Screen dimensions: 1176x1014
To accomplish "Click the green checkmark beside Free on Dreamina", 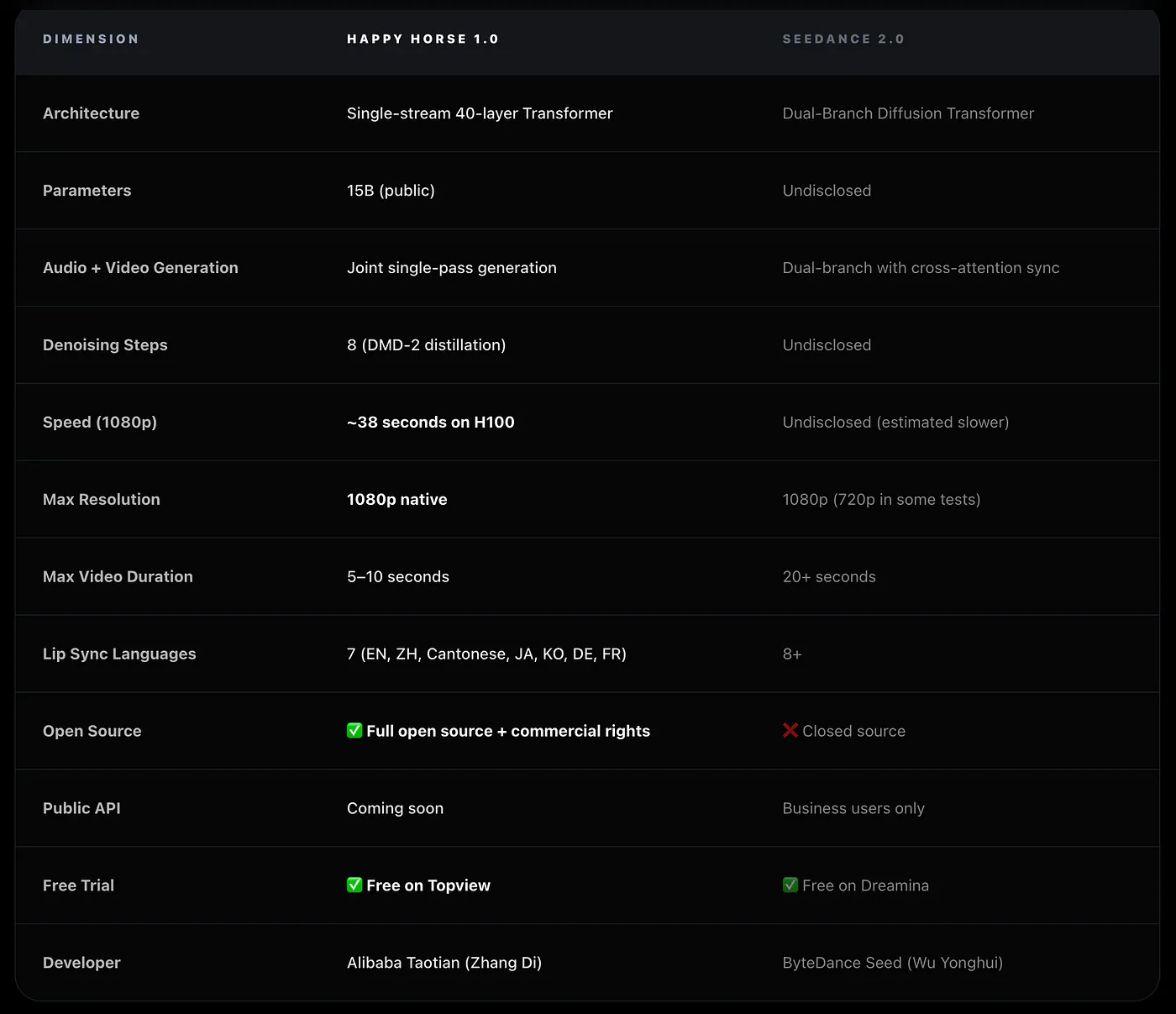I will (x=790, y=885).
